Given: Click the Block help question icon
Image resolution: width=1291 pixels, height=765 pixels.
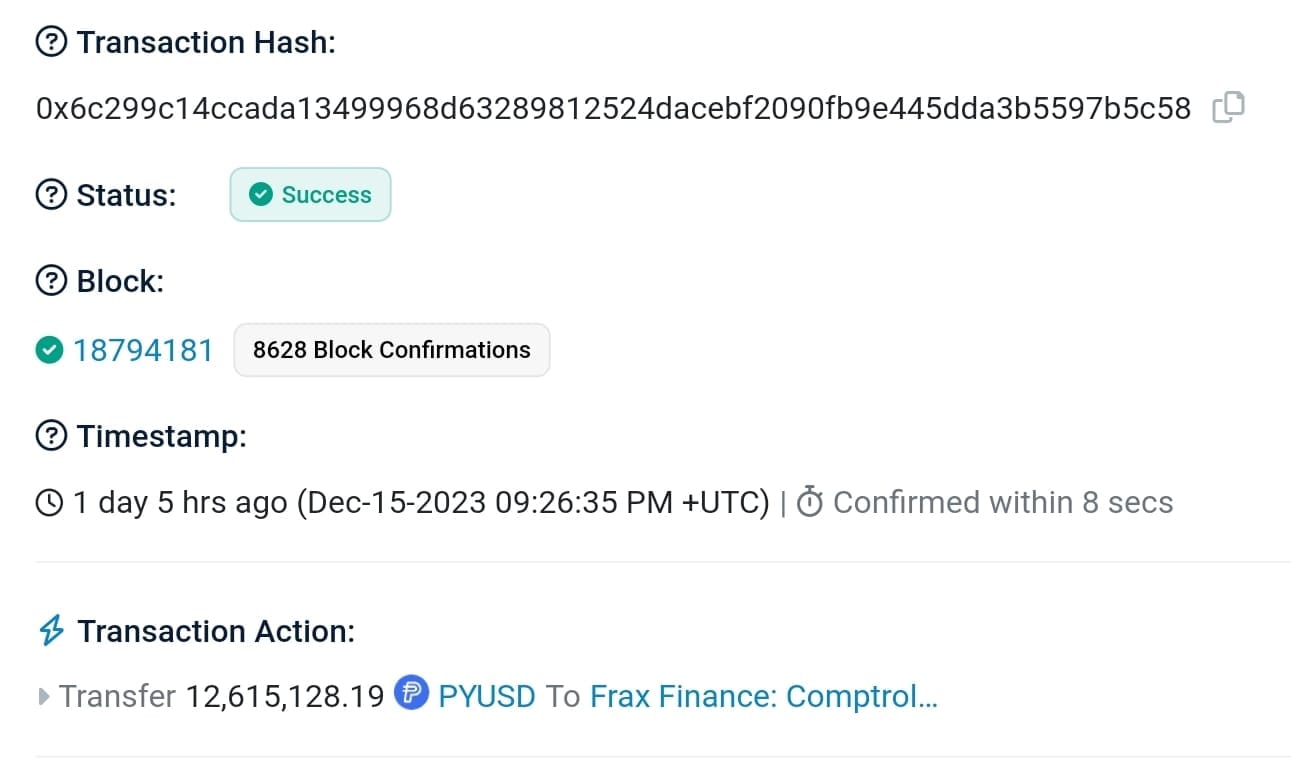Looking at the screenshot, I should (51, 281).
